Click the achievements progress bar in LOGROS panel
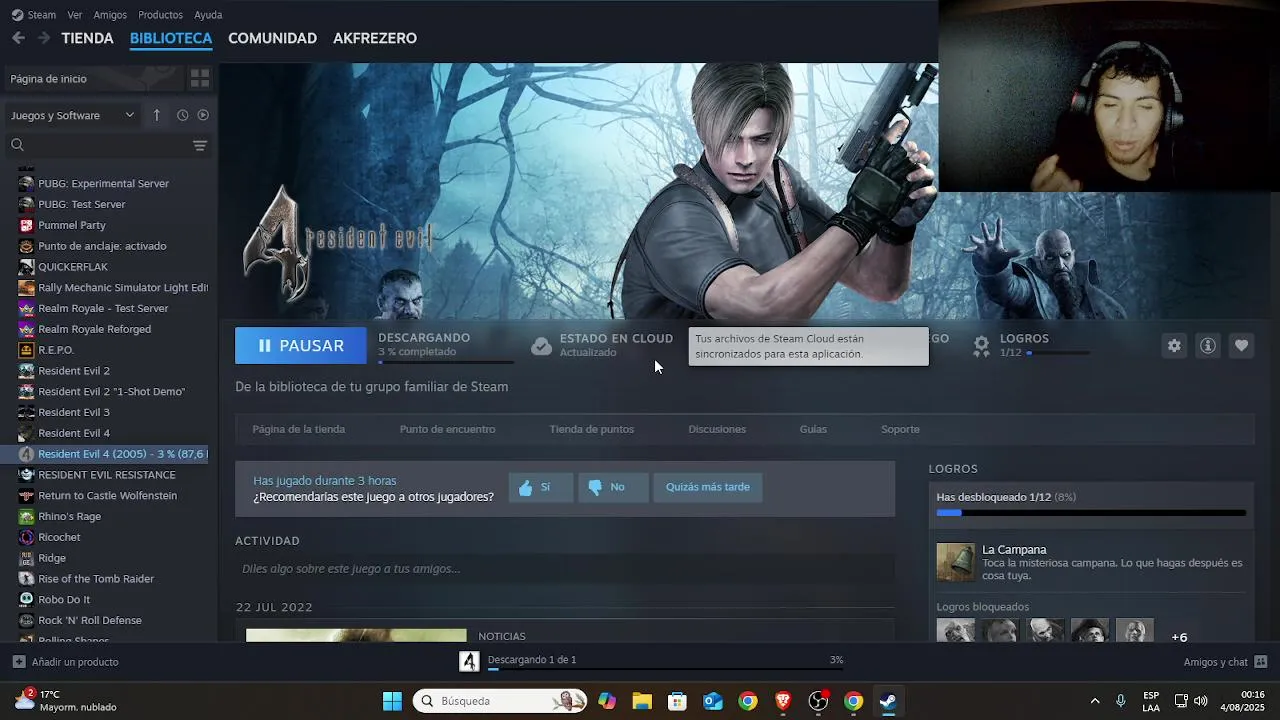The image size is (1280, 720). coord(1091,513)
